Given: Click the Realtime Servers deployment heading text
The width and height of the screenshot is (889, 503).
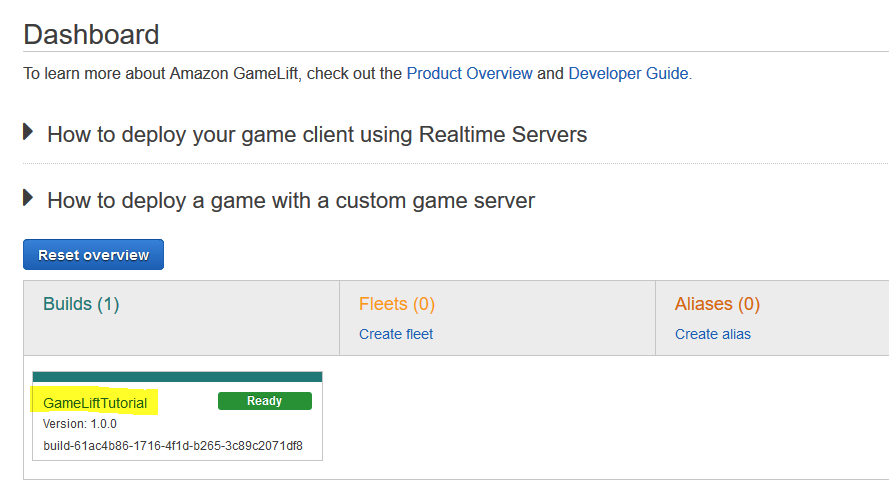Looking at the screenshot, I should [x=316, y=134].
